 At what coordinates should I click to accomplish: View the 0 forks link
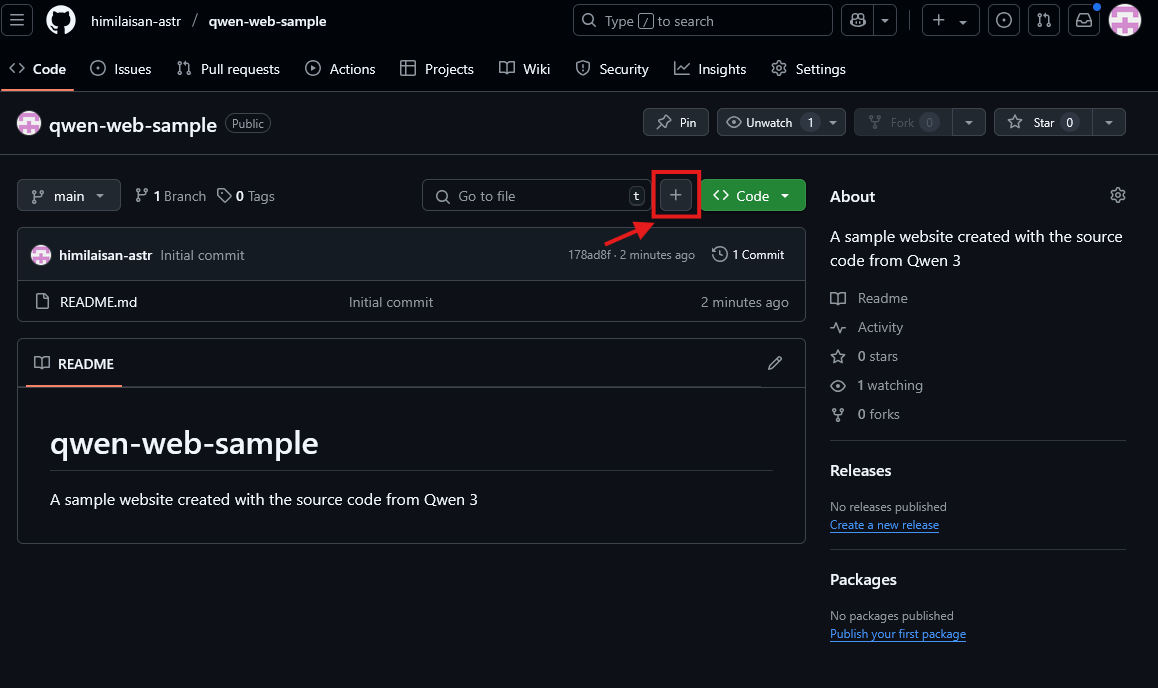(x=878, y=414)
